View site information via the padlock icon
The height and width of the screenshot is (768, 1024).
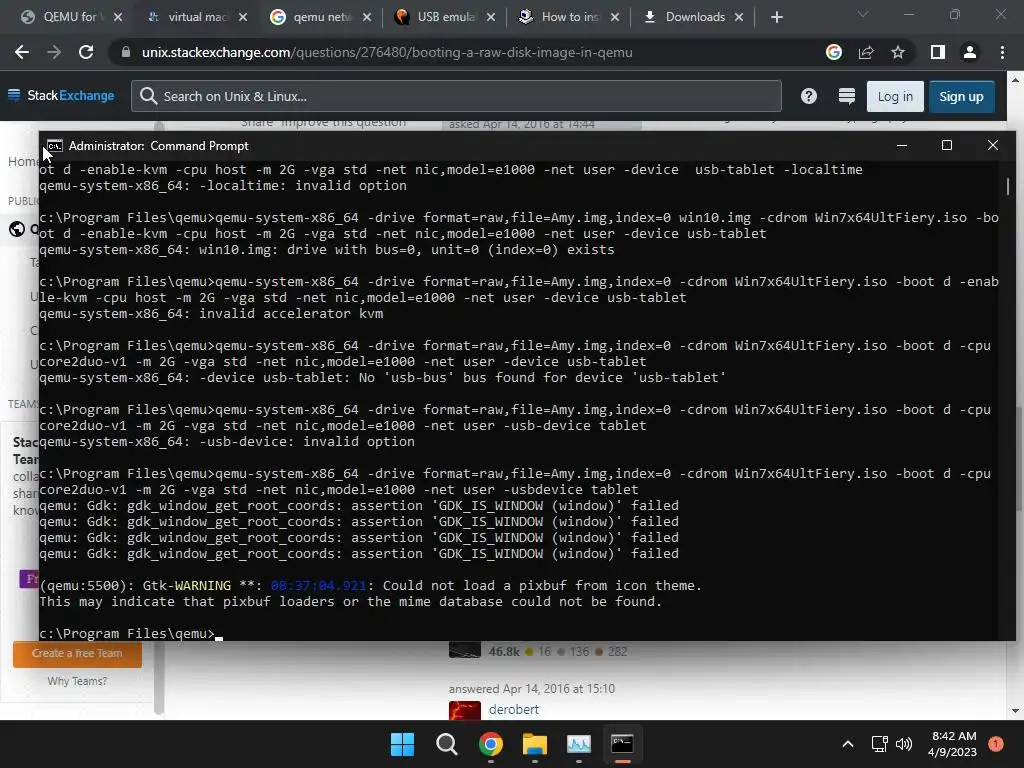[126, 52]
